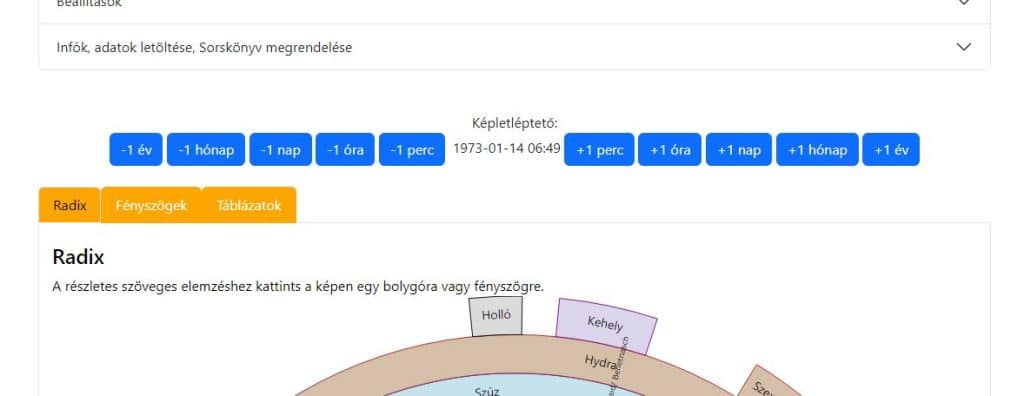Click the -1 óra button
The width and height of the screenshot is (1024, 396).
click(345, 150)
